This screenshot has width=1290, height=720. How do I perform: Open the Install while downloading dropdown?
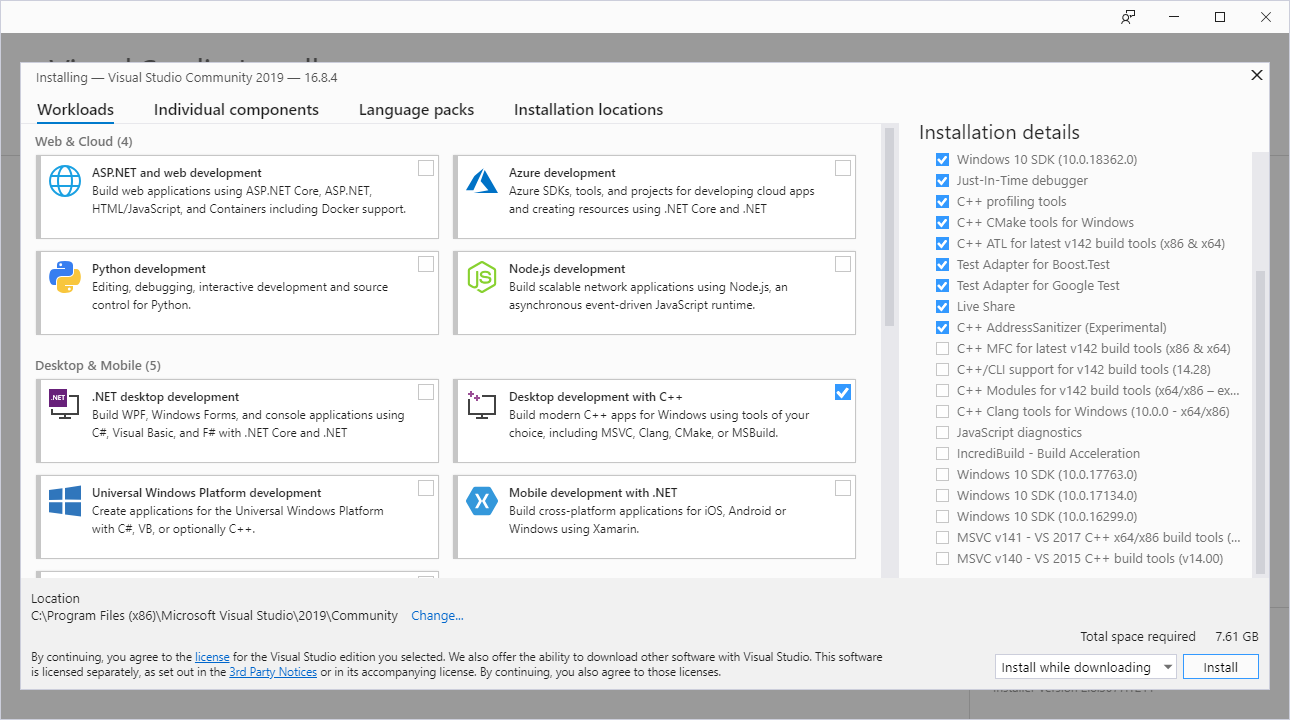click(1087, 667)
